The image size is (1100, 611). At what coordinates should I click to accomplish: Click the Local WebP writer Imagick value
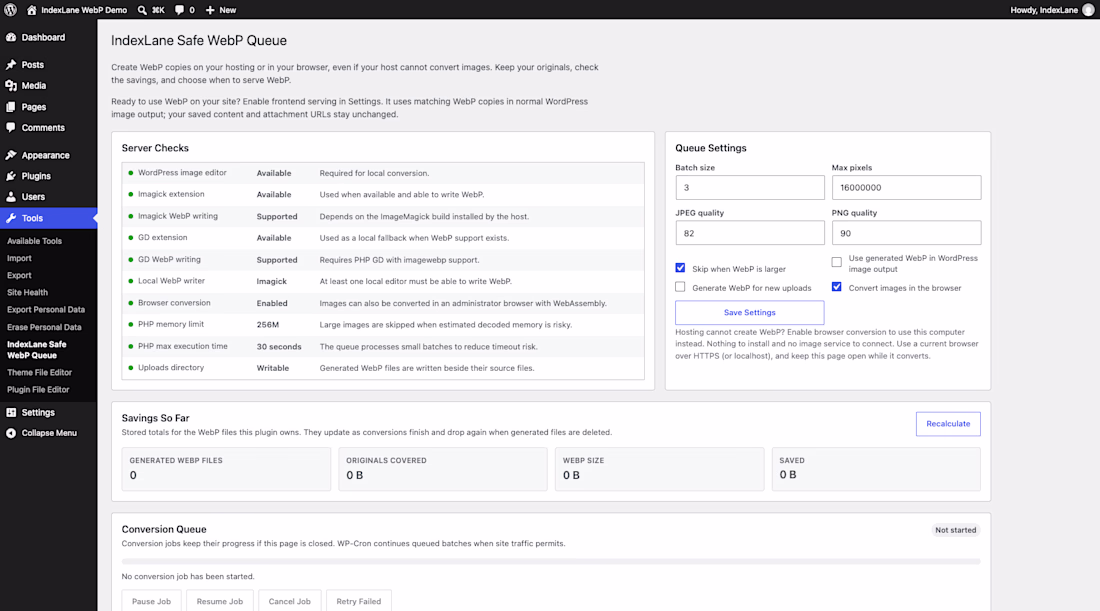click(271, 281)
